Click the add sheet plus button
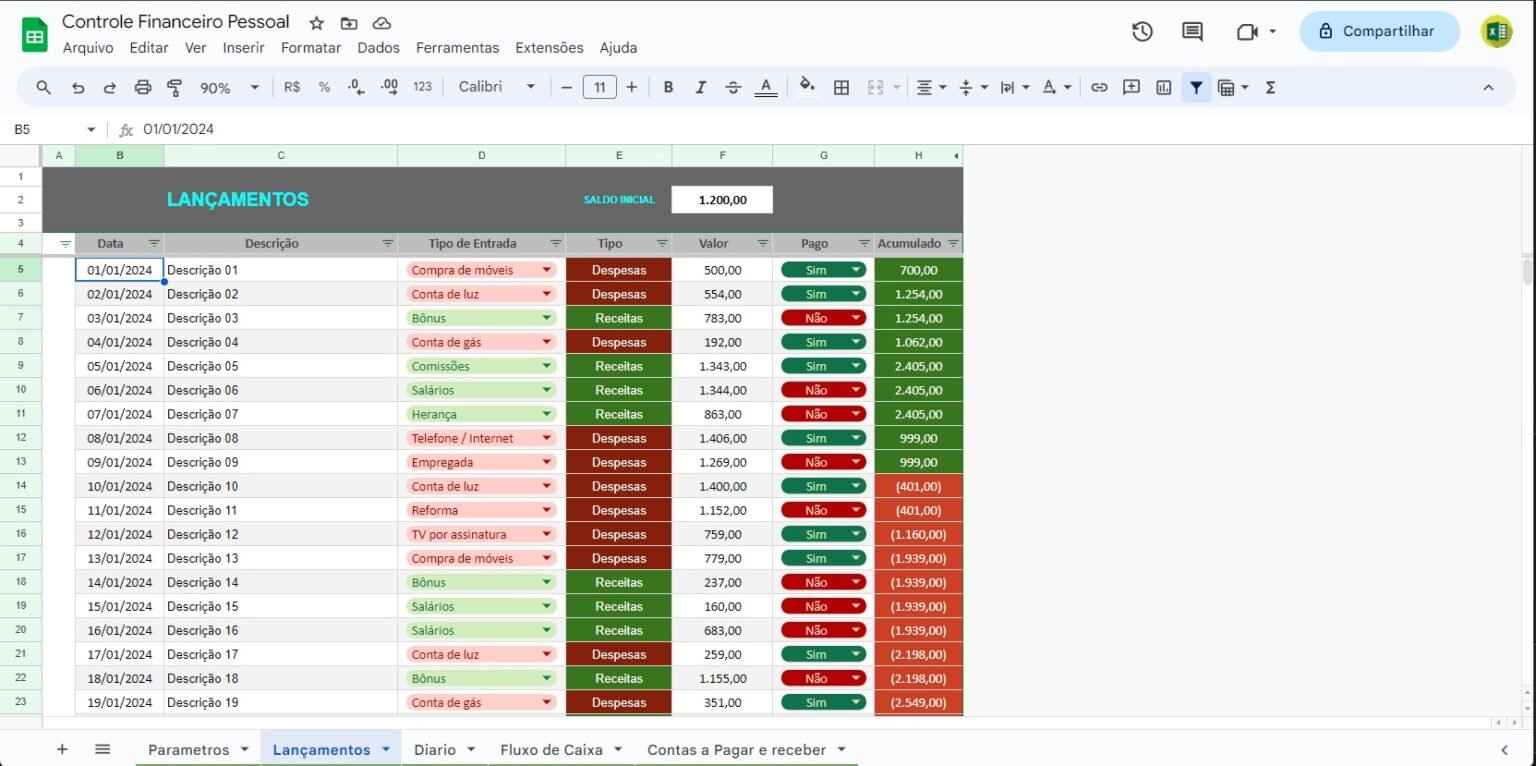The height and width of the screenshot is (766, 1536). pos(62,749)
